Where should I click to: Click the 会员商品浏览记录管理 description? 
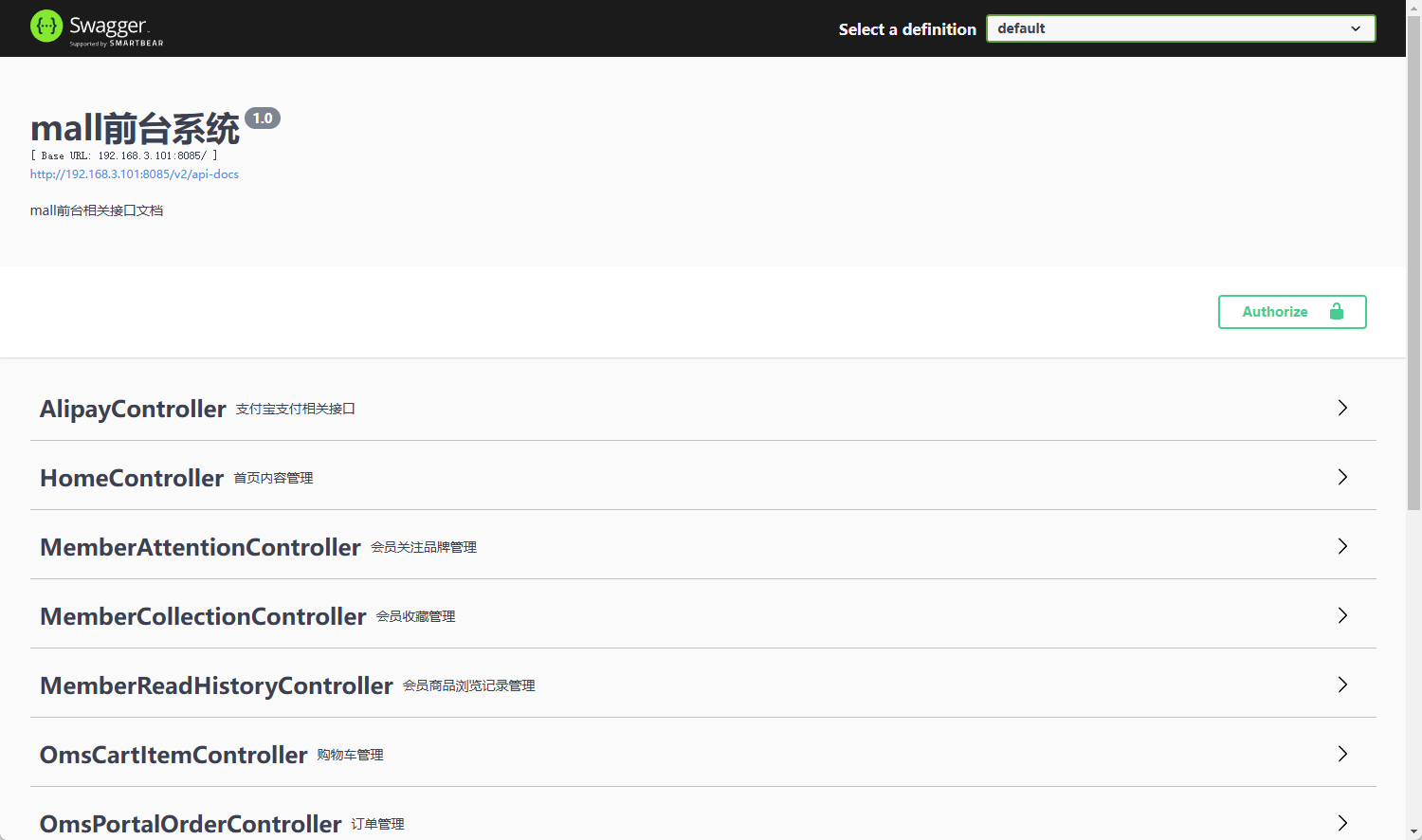pos(469,685)
